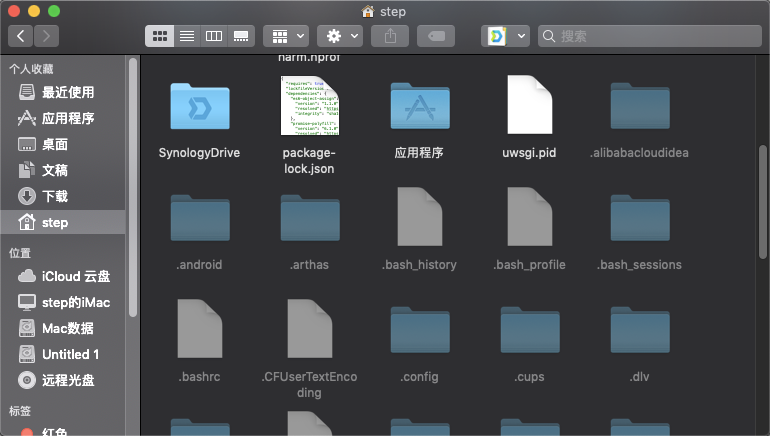The width and height of the screenshot is (770, 436).
Task: Open 下载 in the sidebar
Action: pos(63,196)
